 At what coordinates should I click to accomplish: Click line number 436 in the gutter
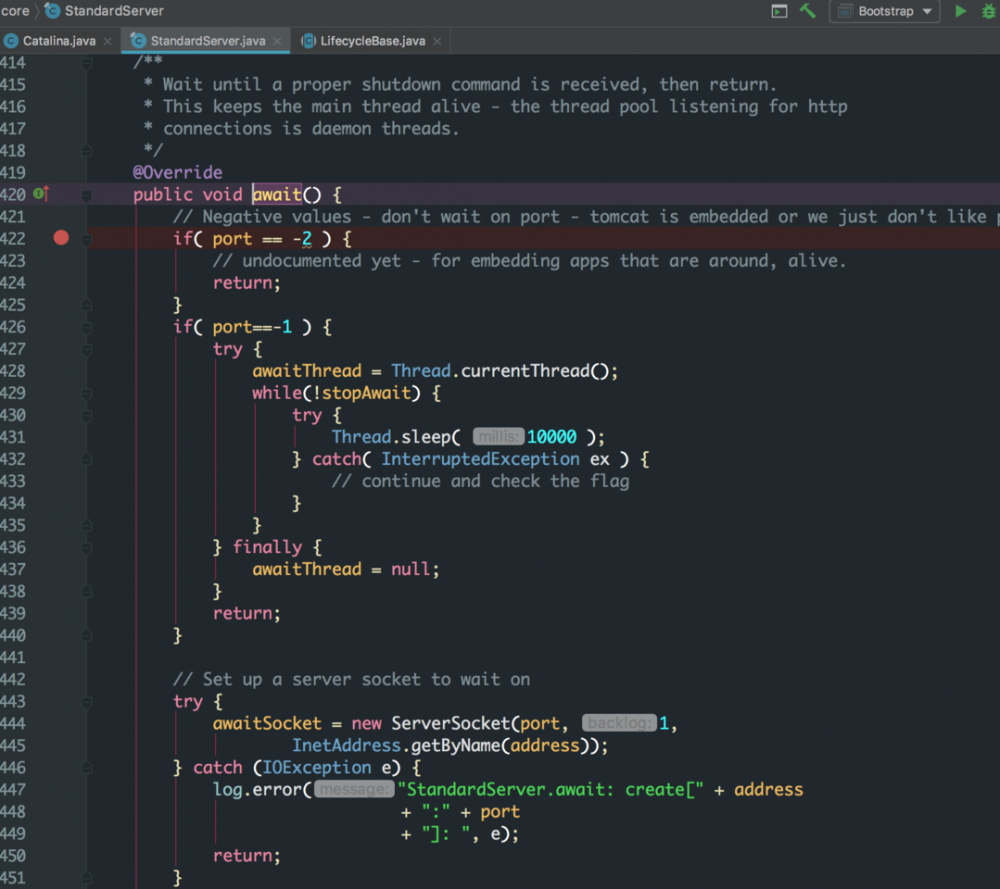pyautogui.click(x=13, y=547)
